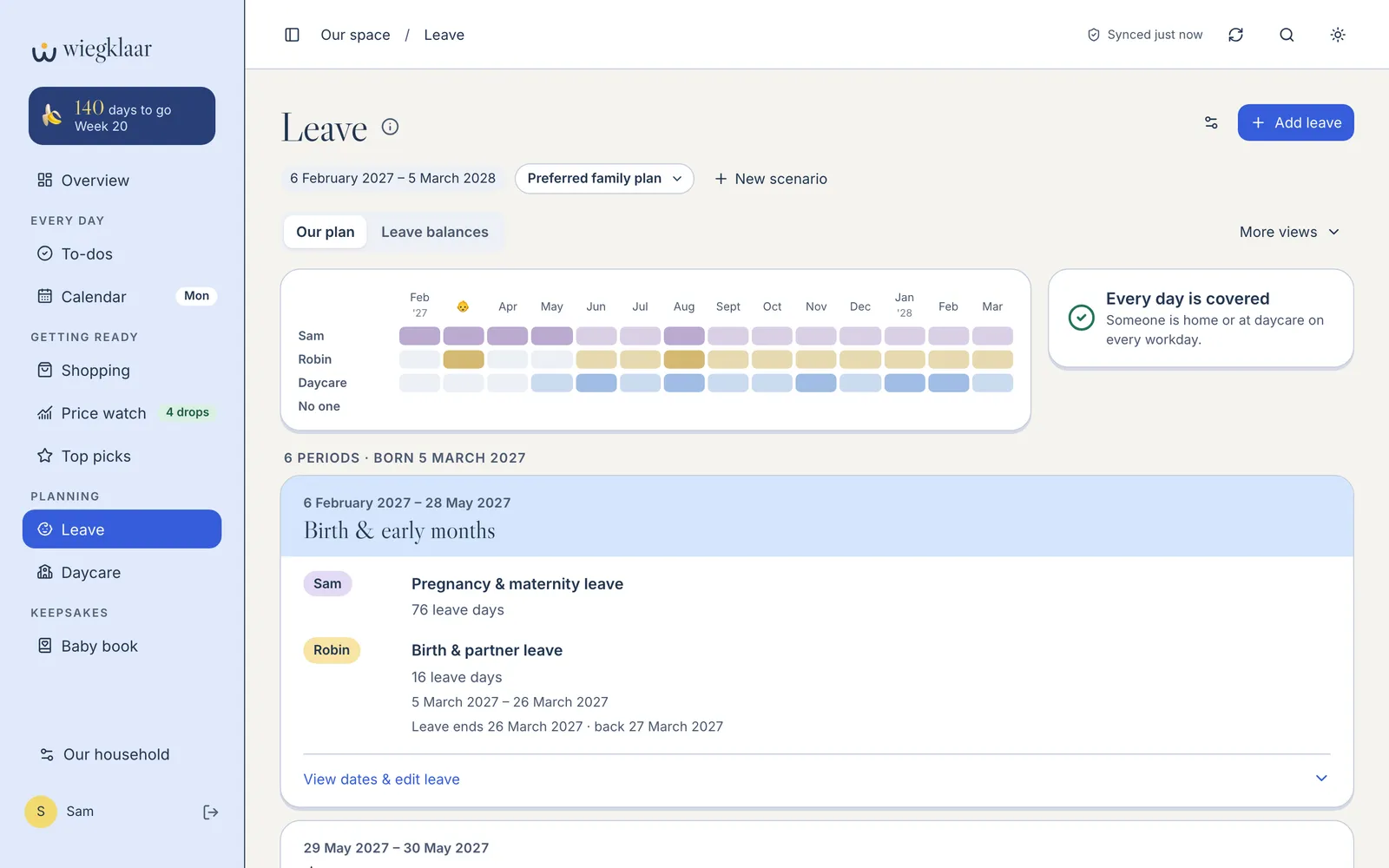
Task: Click the Every day is covered checkmark icon
Action: (x=1081, y=318)
